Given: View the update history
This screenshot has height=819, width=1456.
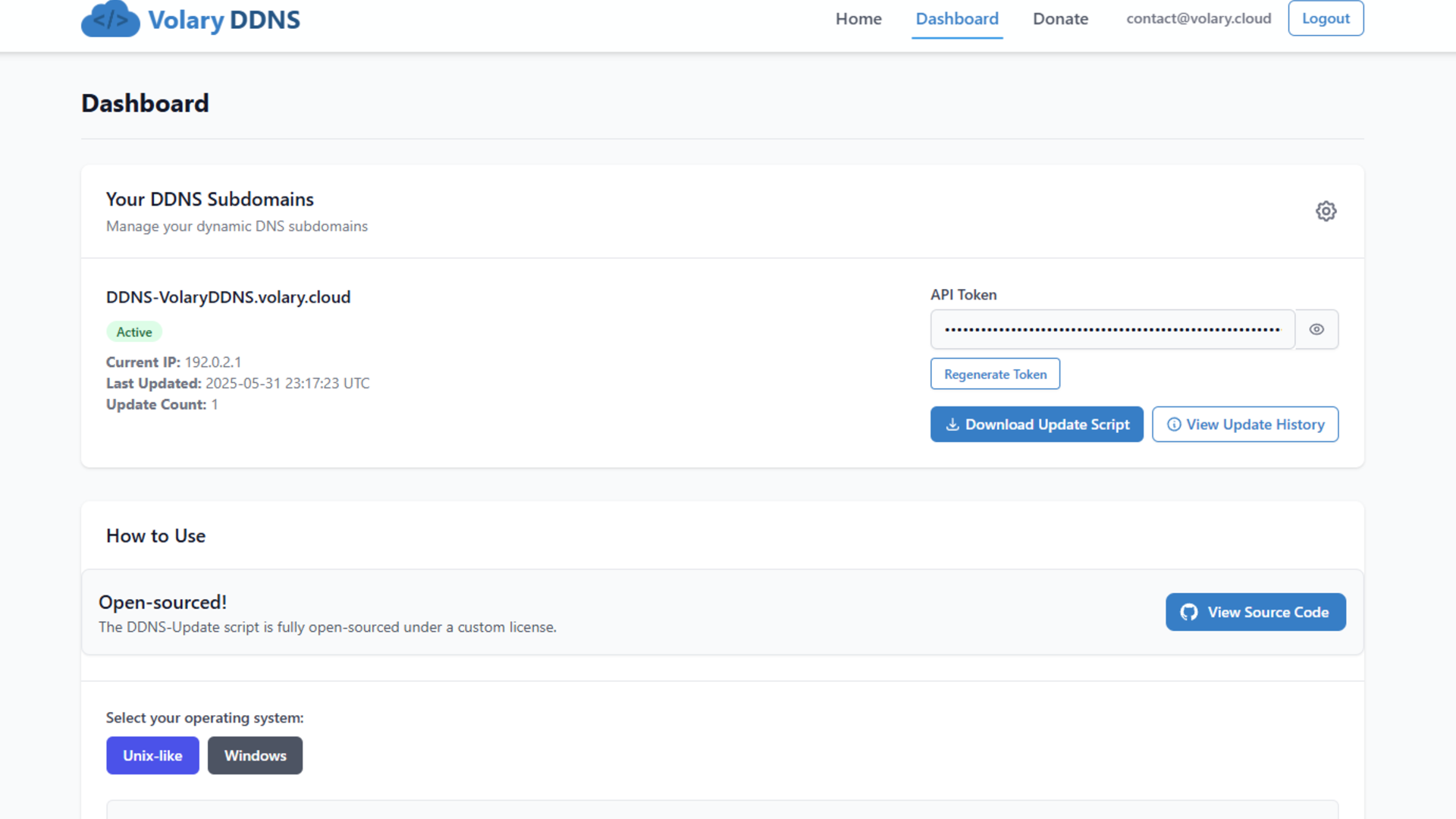Looking at the screenshot, I should tap(1245, 425).
